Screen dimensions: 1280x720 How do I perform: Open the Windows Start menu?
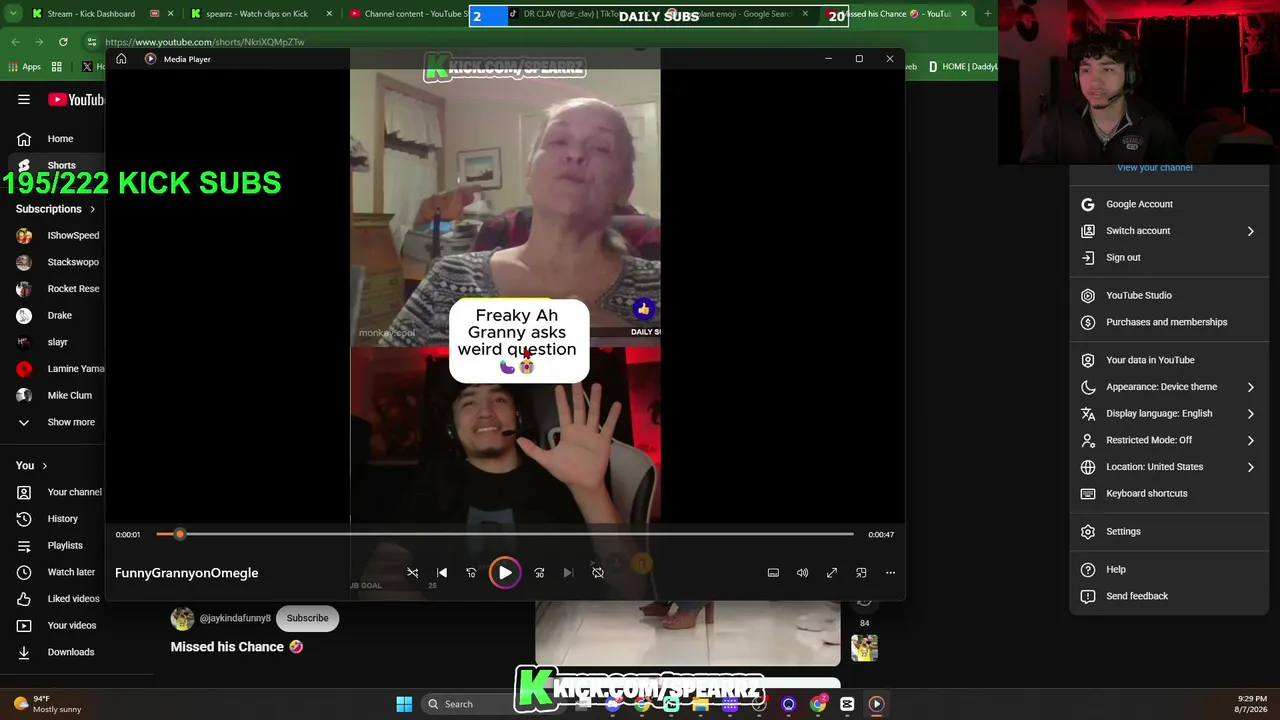pyautogui.click(x=404, y=704)
